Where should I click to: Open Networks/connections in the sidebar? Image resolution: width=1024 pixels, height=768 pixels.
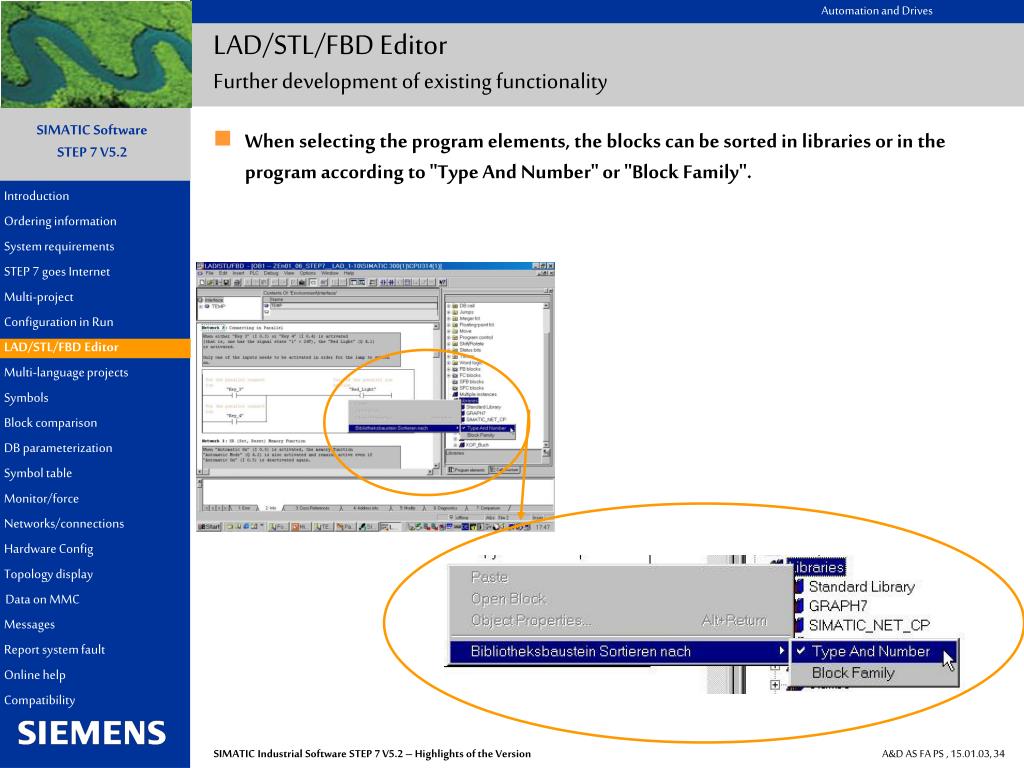tap(64, 524)
